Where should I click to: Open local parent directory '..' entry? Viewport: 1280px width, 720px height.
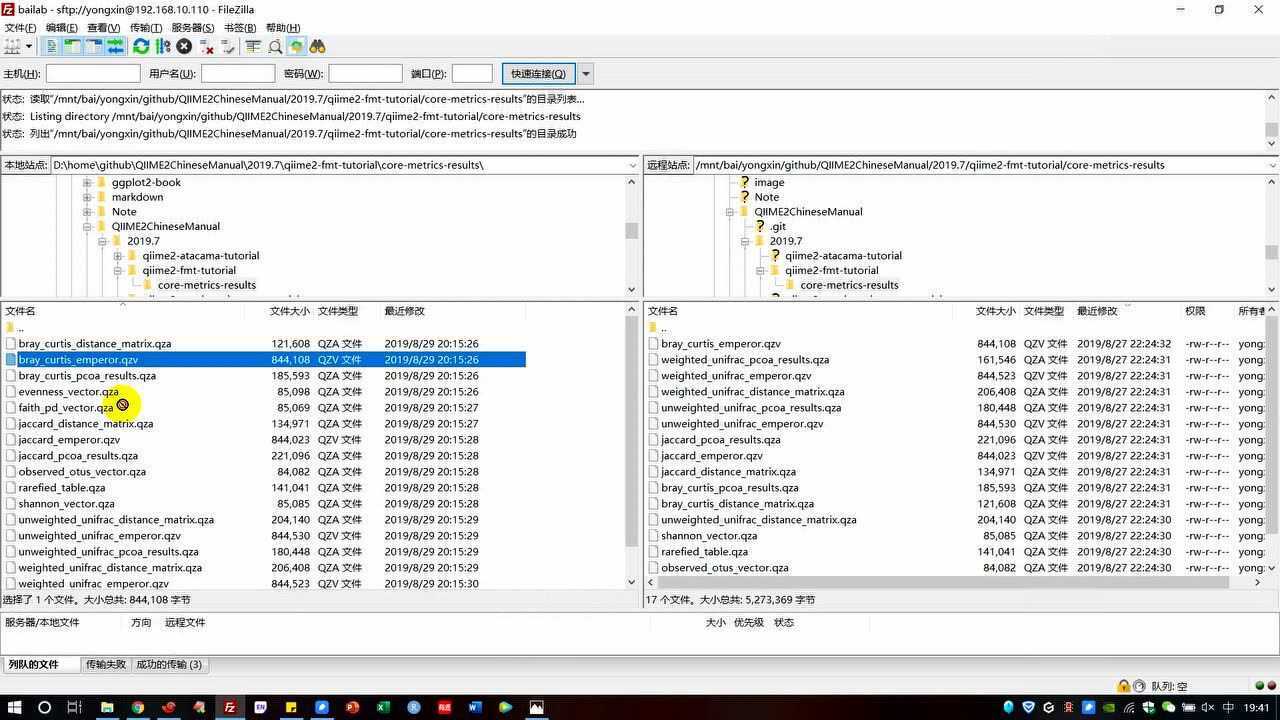click(x=20, y=328)
